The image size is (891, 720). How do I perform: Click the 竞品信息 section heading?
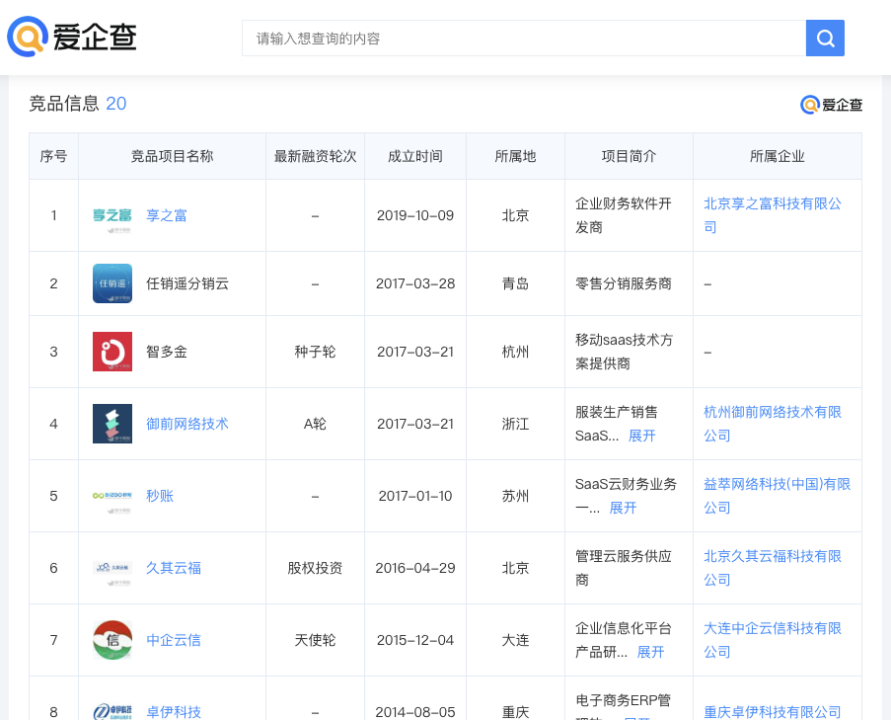pyautogui.click(x=64, y=103)
